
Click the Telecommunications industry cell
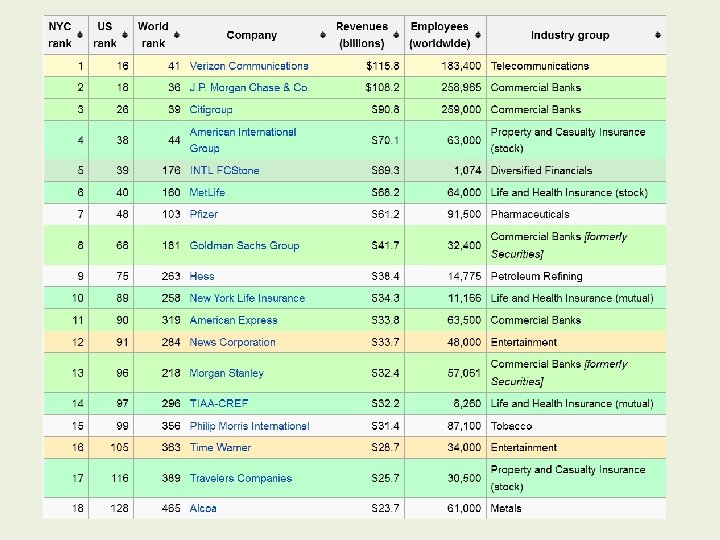click(540, 66)
